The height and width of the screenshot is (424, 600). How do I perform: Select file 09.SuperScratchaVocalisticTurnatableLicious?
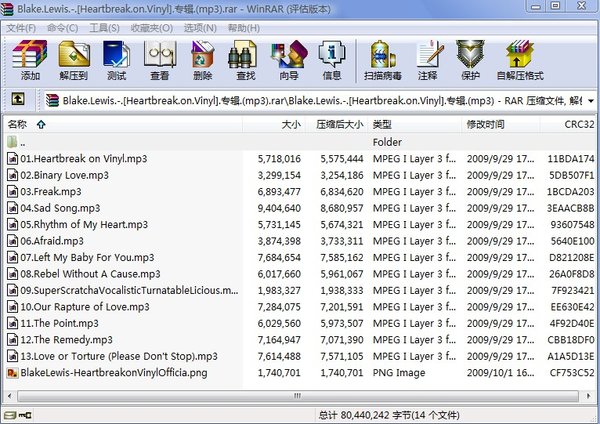(x=129, y=290)
